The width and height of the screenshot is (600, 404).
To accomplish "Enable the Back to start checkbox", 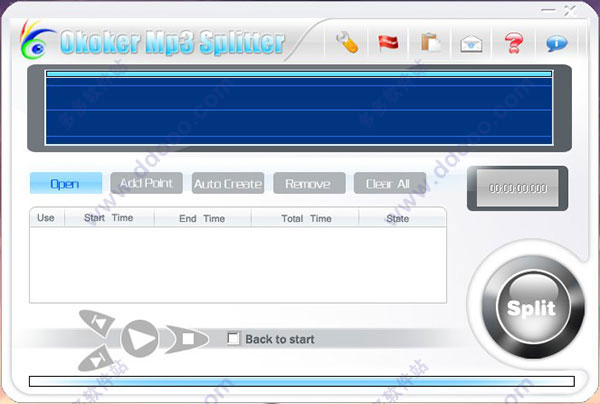I will coord(233,339).
